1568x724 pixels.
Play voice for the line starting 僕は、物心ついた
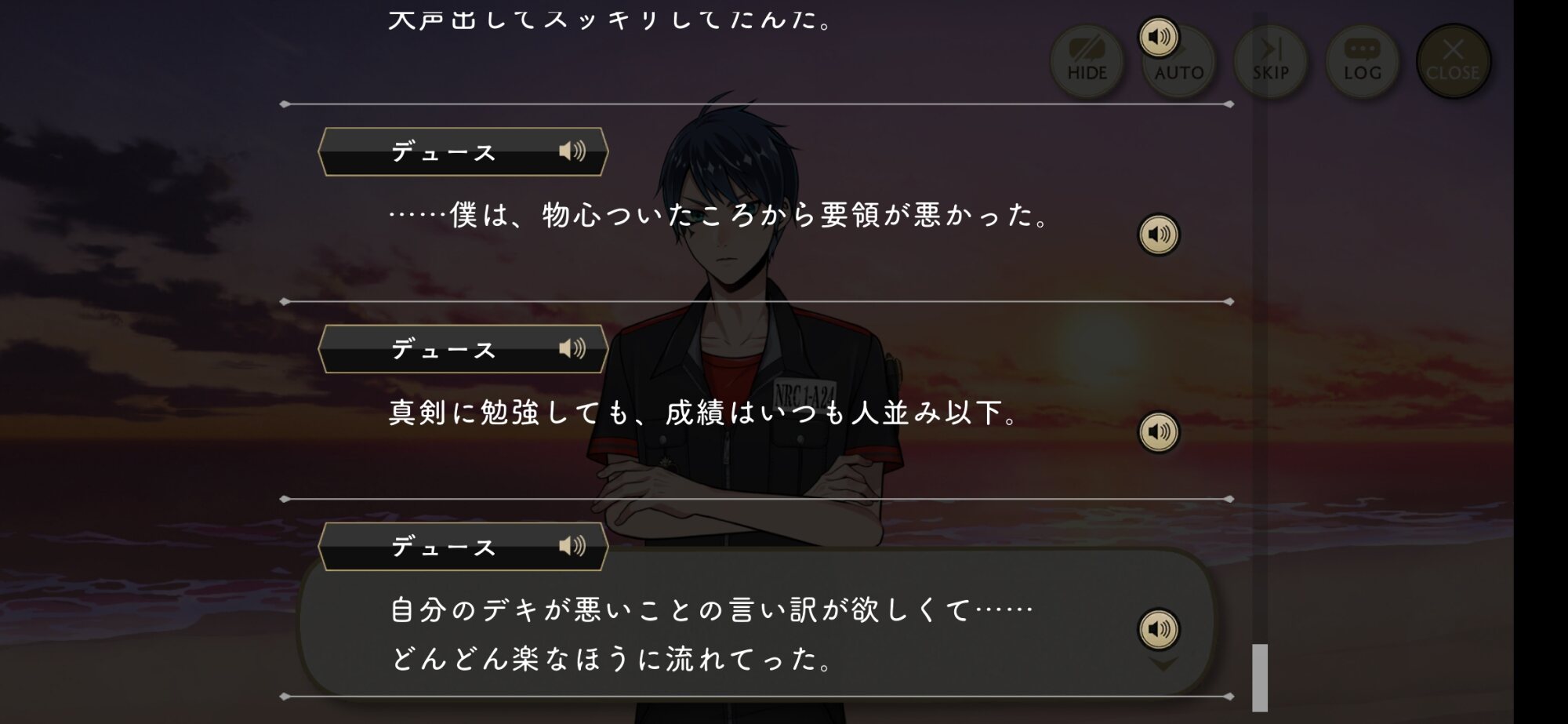(1158, 235)
